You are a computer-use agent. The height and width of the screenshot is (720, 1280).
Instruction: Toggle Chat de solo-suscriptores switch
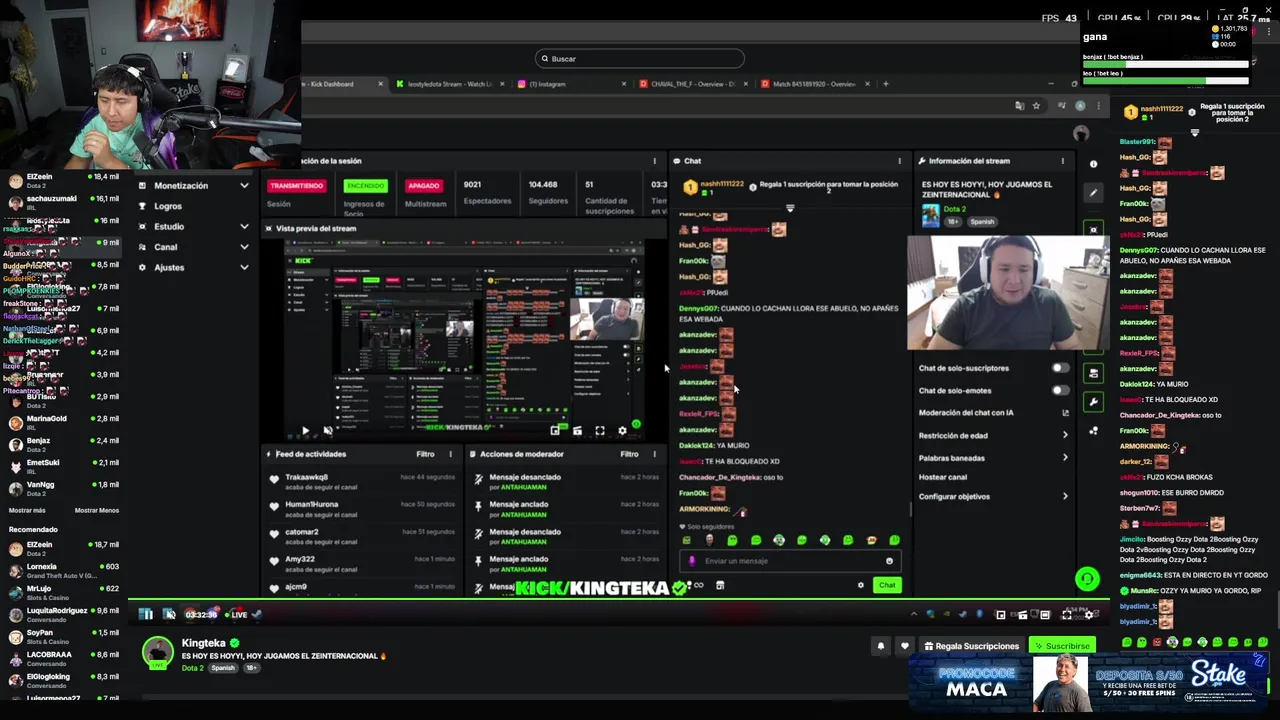(x=1059, y=368)
